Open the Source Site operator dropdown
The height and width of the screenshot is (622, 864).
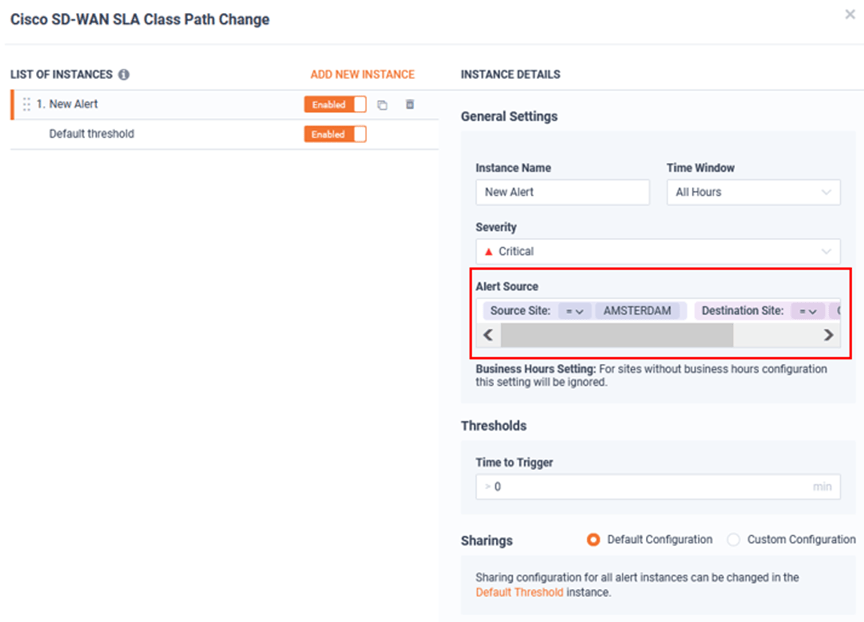coord(575,311)
